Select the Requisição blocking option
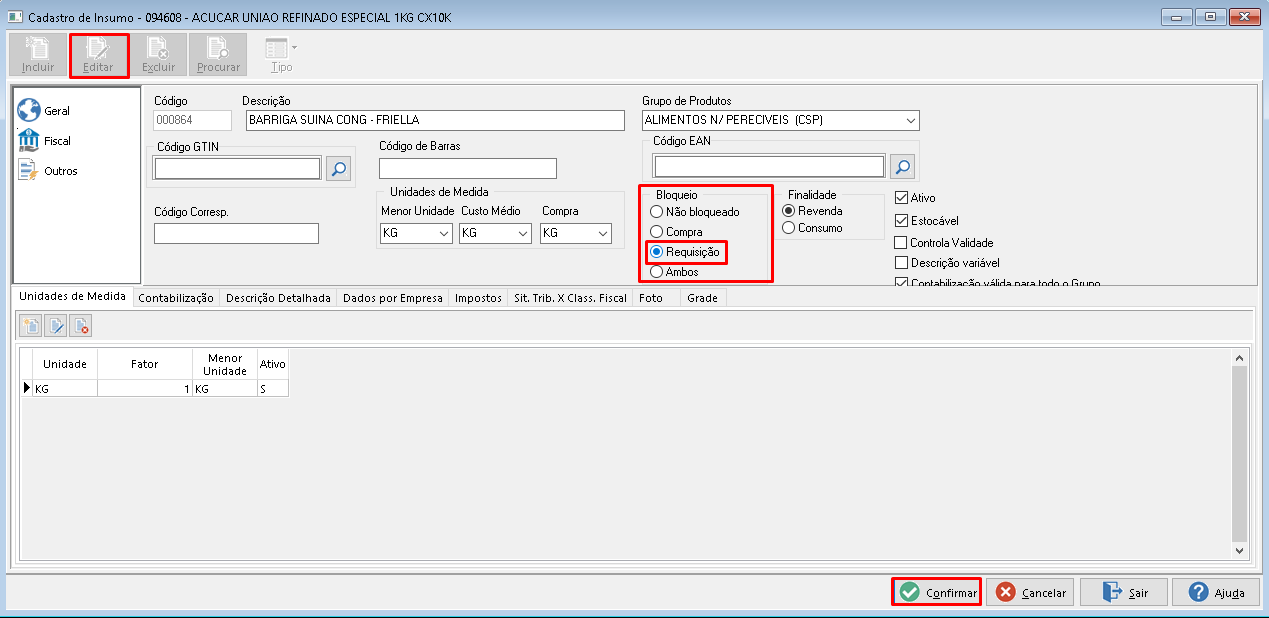Screen dimensions: 1269x618 (684, 252)
